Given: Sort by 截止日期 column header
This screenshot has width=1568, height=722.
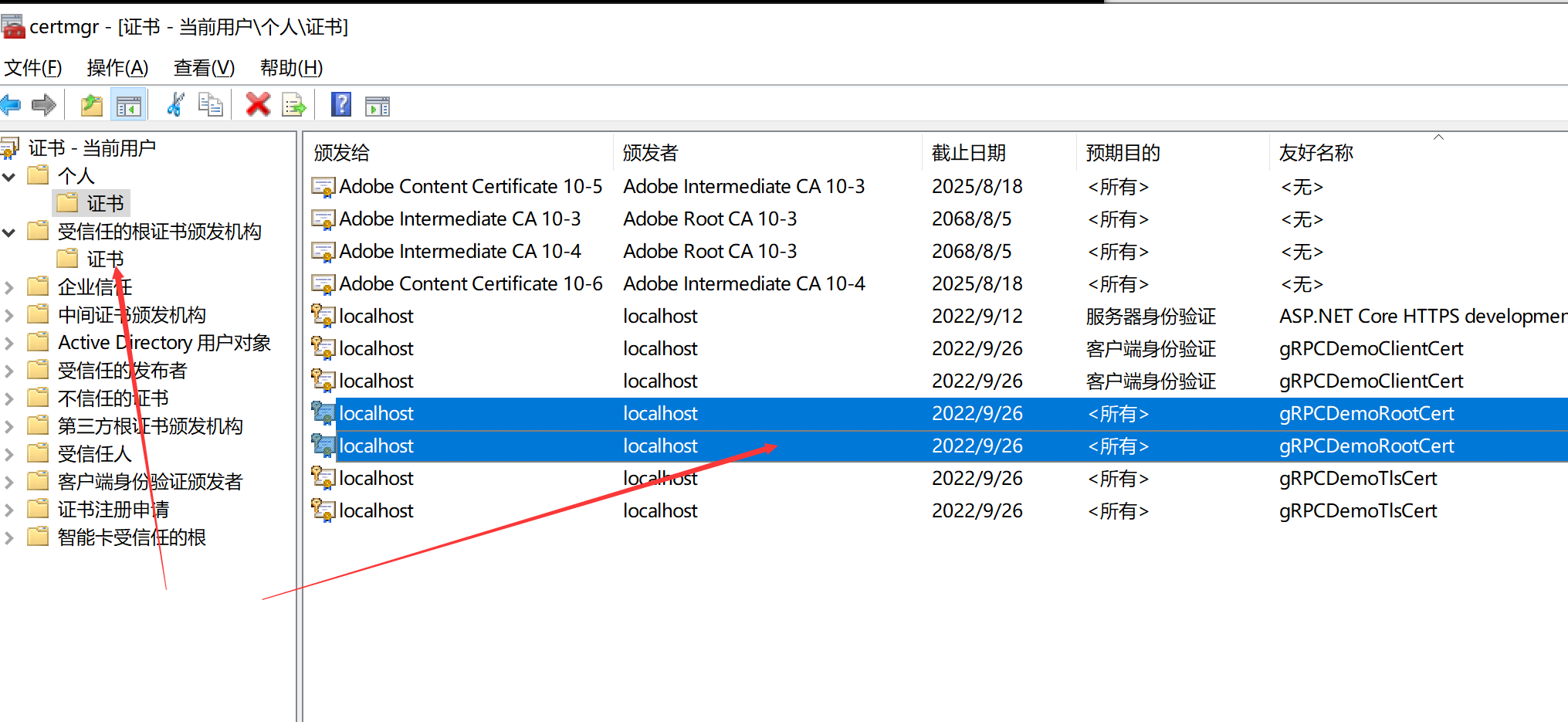Looking at the screenshot, I should (968, 153).
